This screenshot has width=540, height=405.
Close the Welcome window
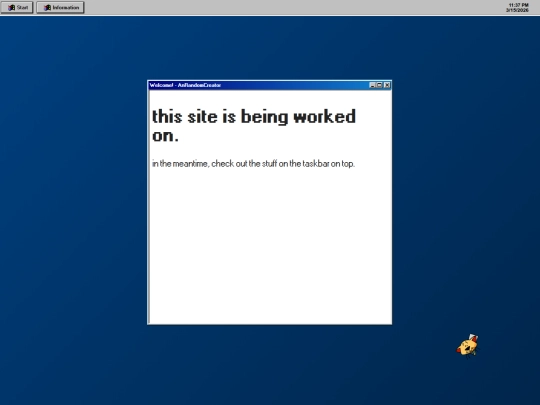(387, 85)
